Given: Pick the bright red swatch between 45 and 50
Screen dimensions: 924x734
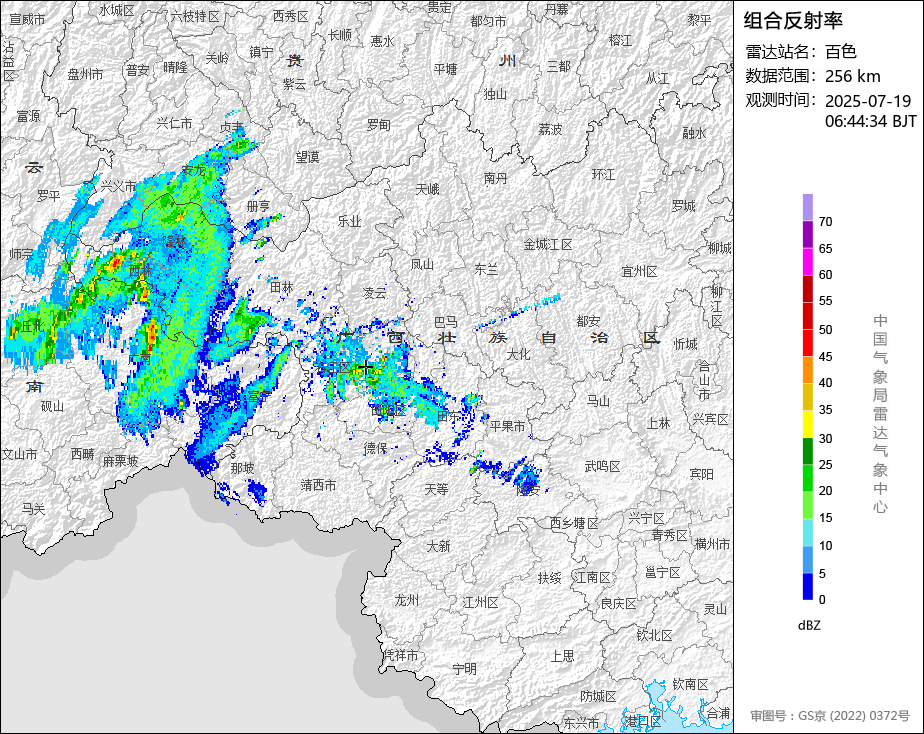Looking at the screenshot, I should point(808,343).
